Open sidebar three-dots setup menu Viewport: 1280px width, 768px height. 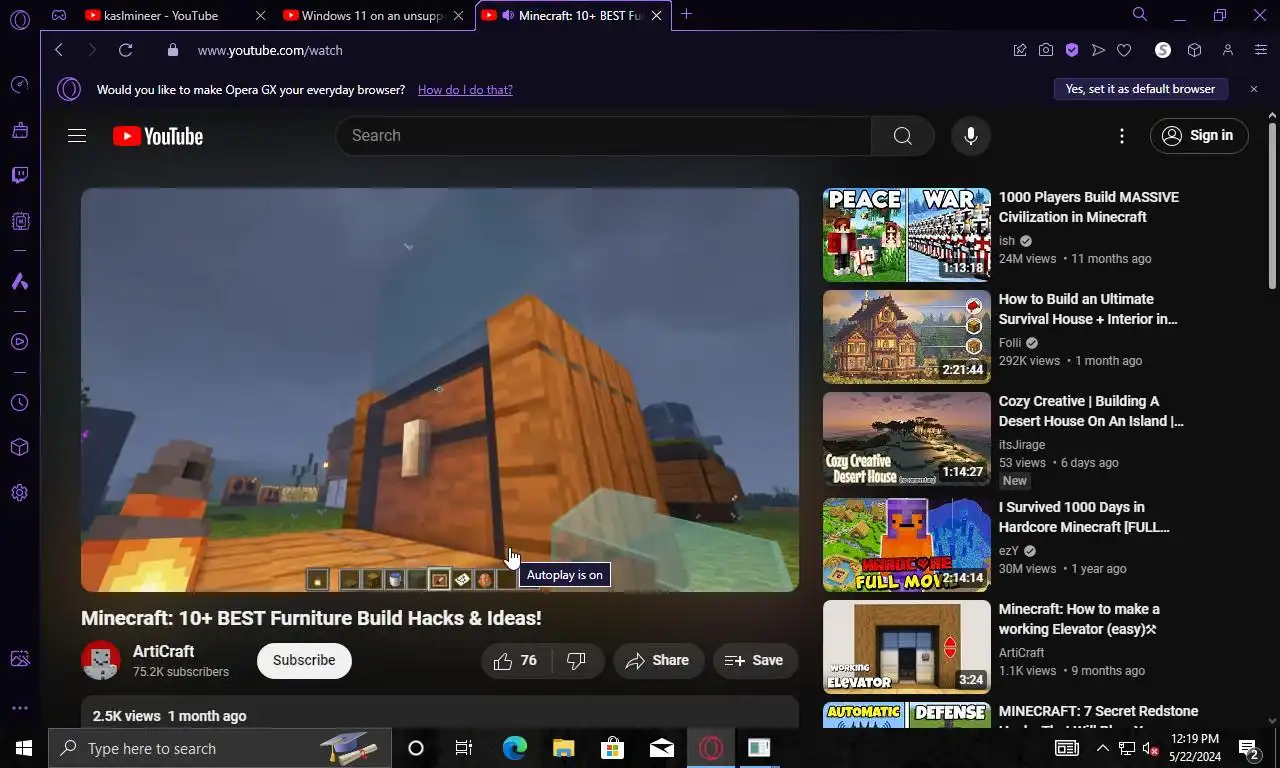click(x=20, y=708)
